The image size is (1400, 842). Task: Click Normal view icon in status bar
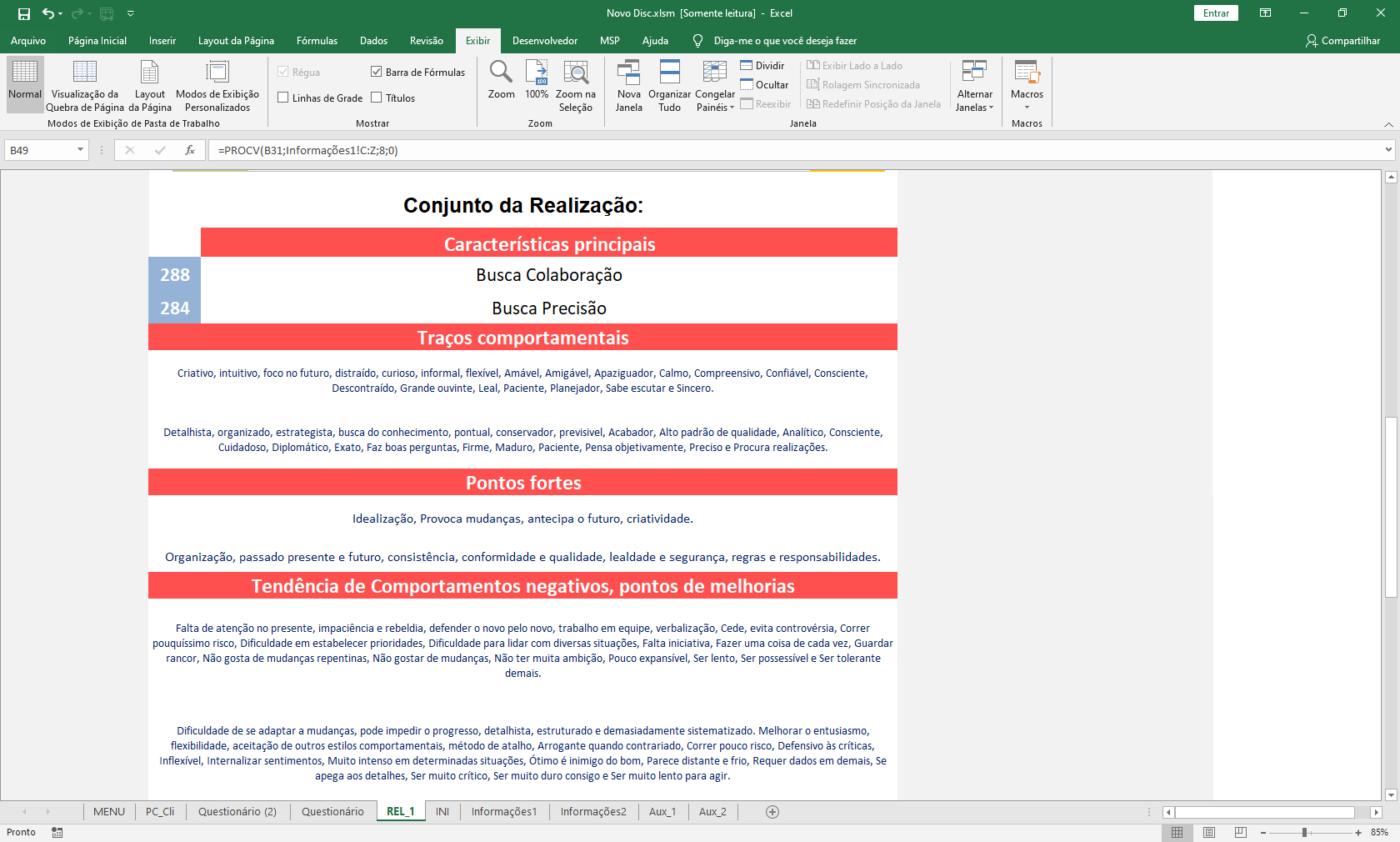1177,832
